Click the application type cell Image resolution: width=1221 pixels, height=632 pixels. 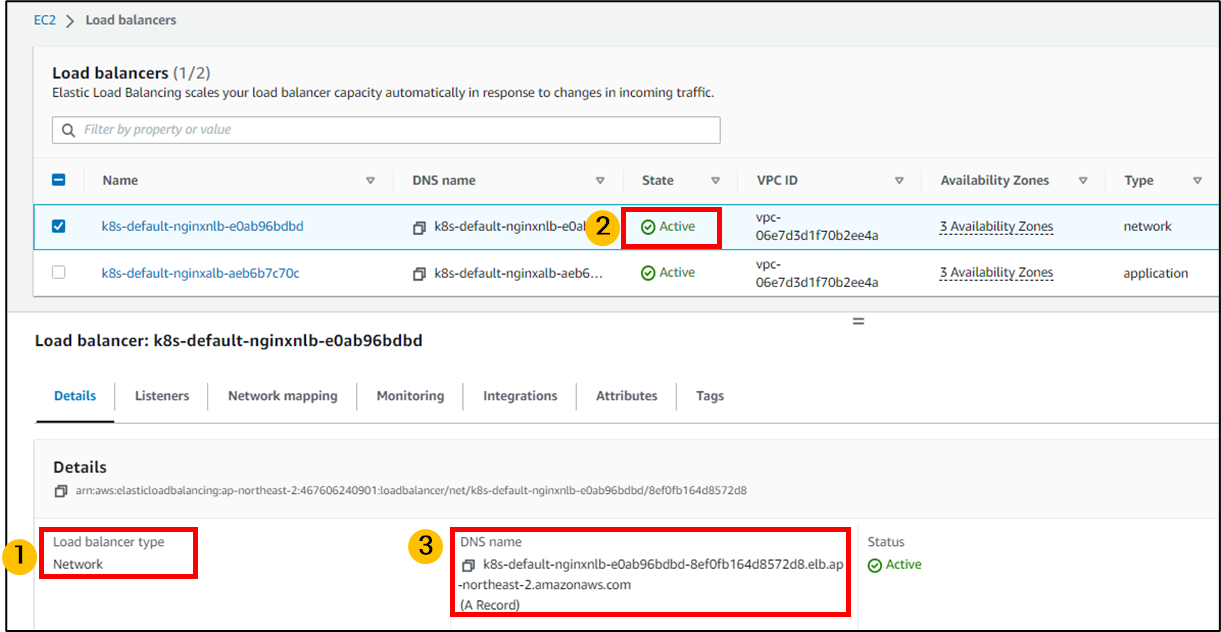pyautogui.click(x=1155, y=273)
